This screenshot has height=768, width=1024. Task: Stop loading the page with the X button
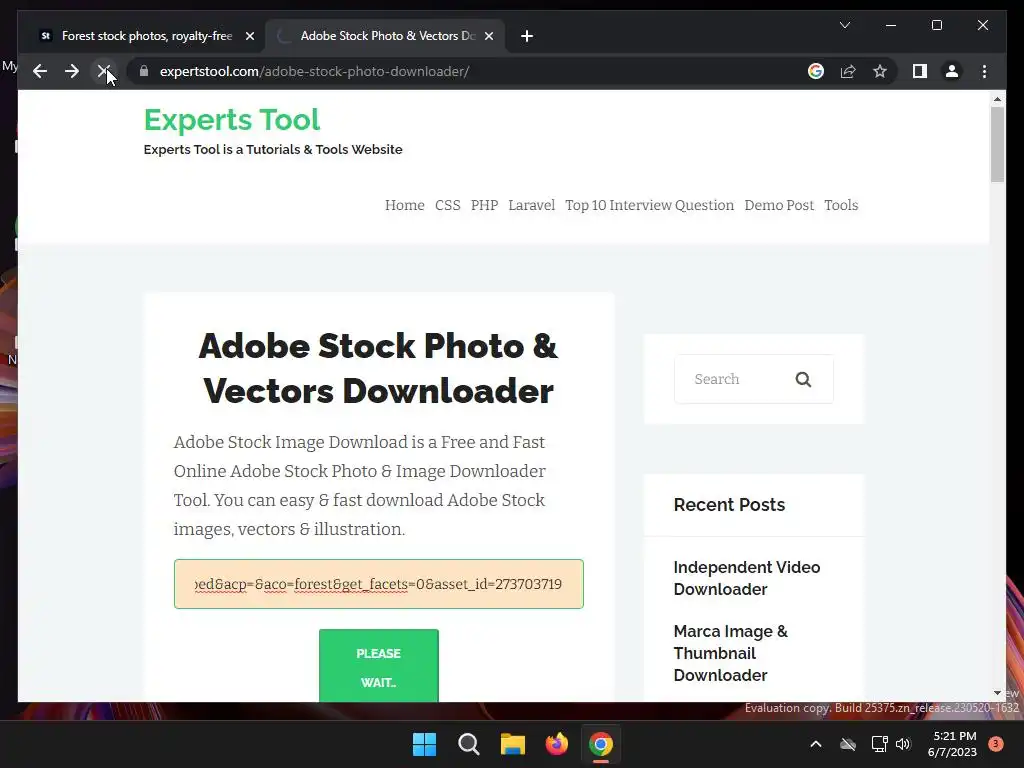[x=103, y=71]
